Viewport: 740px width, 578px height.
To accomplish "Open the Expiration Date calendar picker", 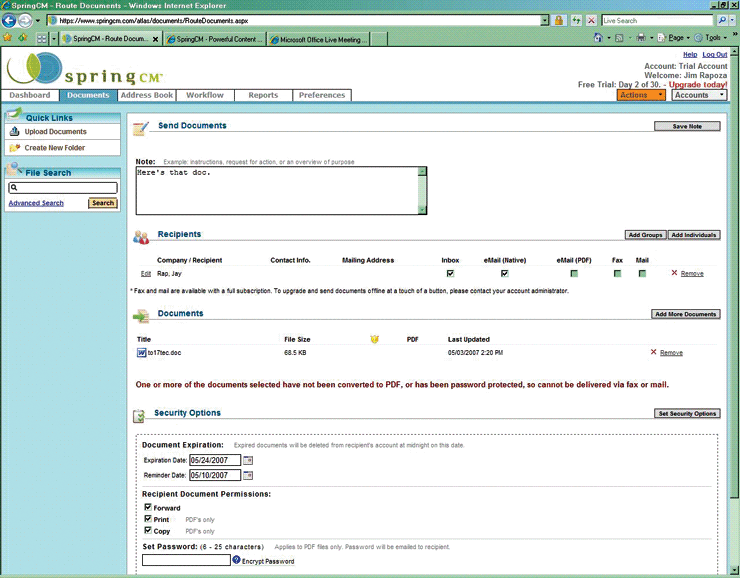I will [x=249, y=460].
